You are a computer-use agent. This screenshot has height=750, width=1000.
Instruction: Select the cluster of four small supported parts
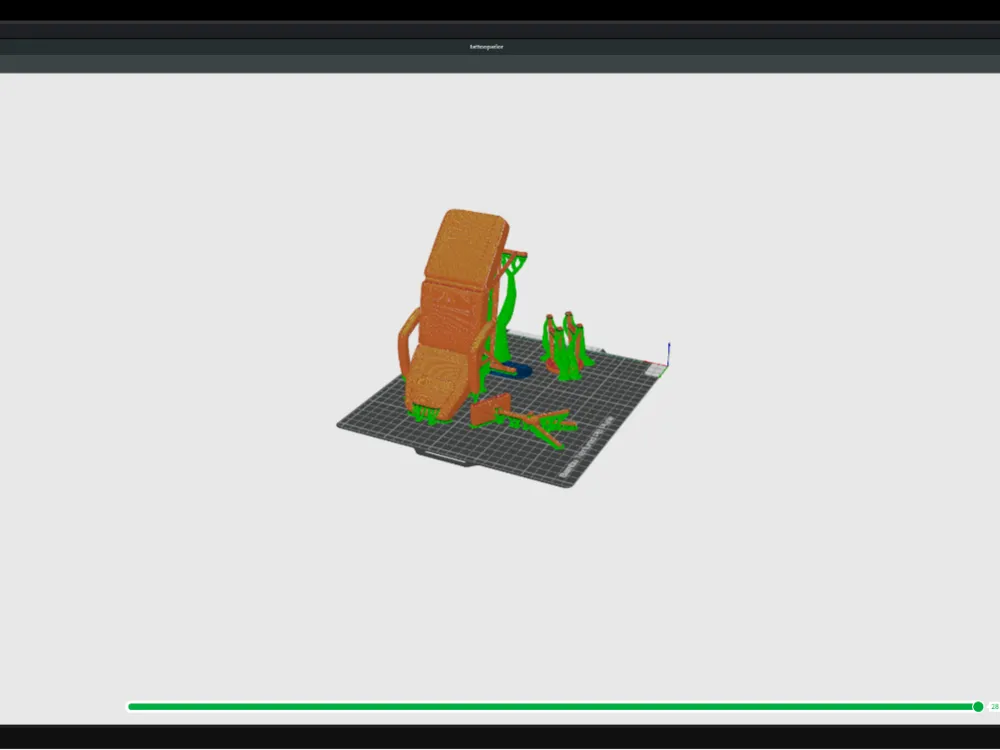(x=567, y=345)
